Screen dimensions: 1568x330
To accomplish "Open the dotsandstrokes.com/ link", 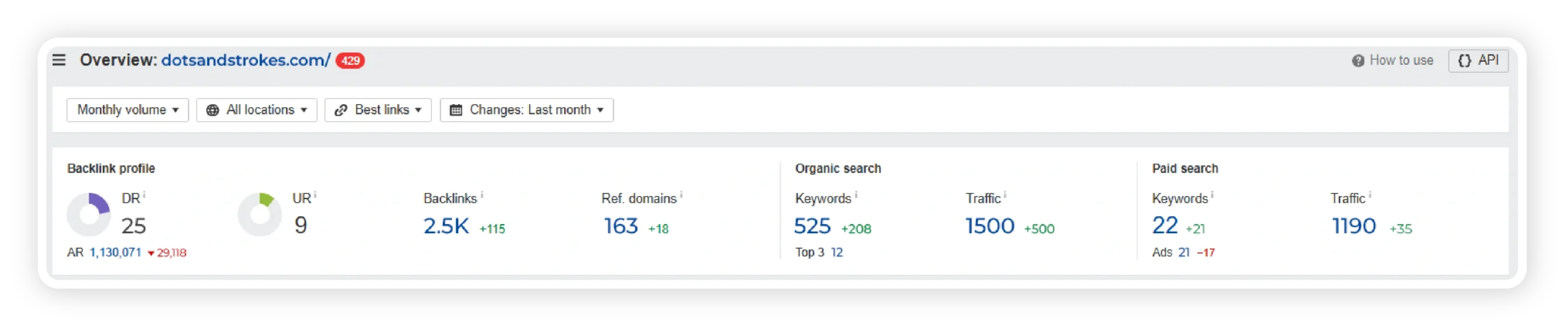I will pos(245,60).
